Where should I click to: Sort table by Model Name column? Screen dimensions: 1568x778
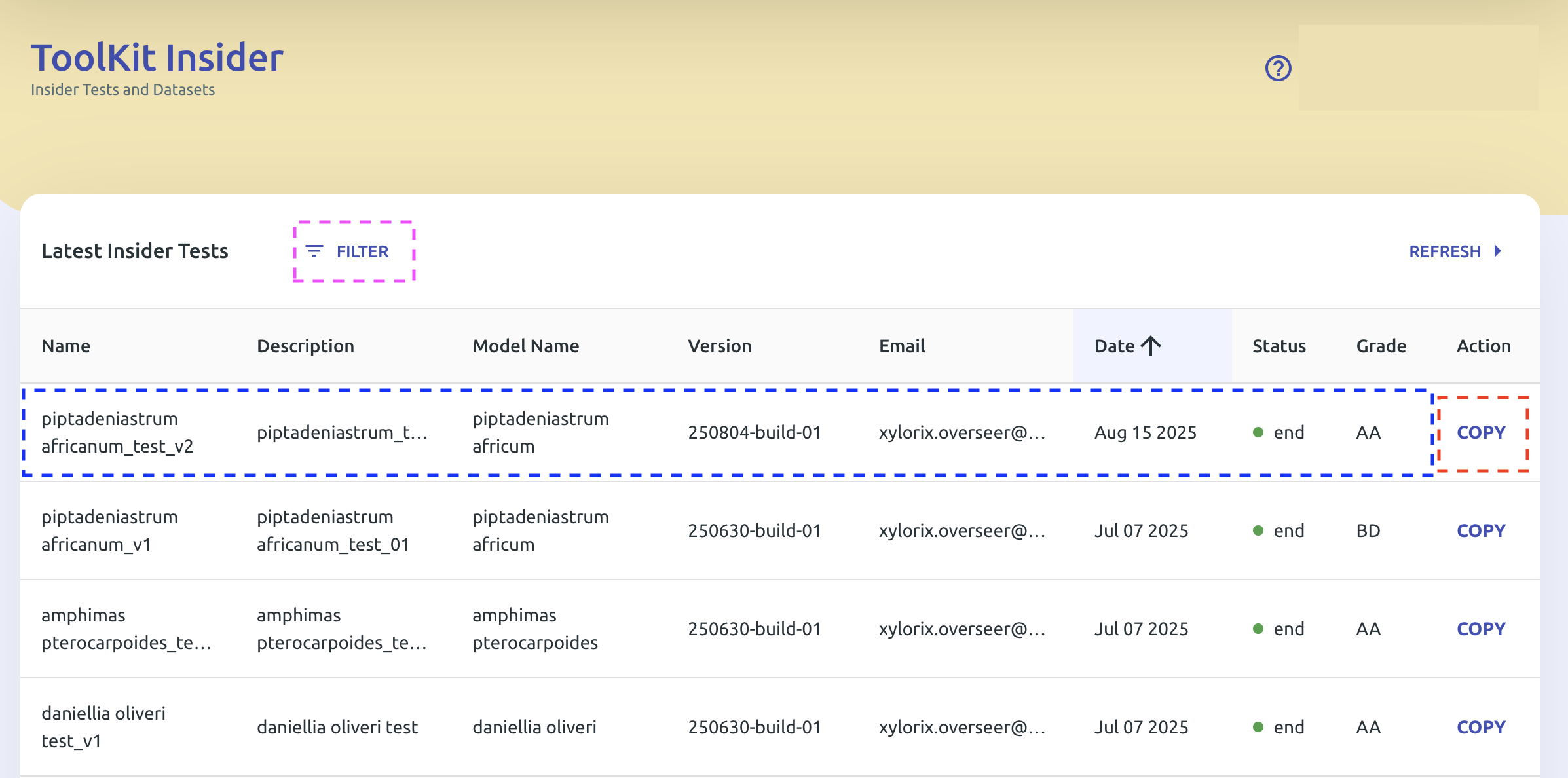click(x=525, y=346)
